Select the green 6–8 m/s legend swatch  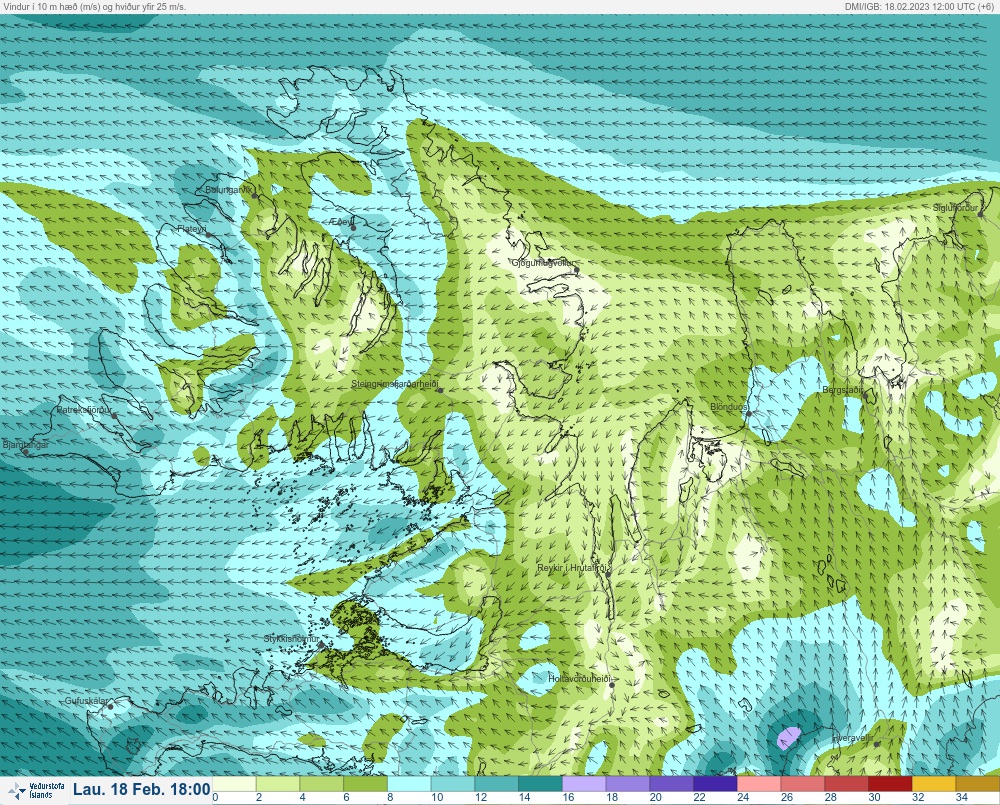coord(365,783)
